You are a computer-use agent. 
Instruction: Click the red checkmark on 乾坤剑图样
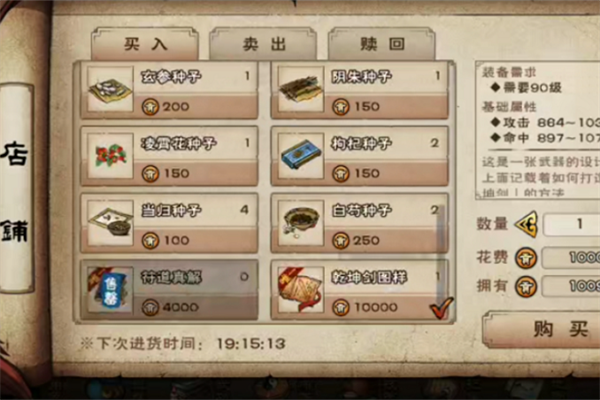pos(442,308)
